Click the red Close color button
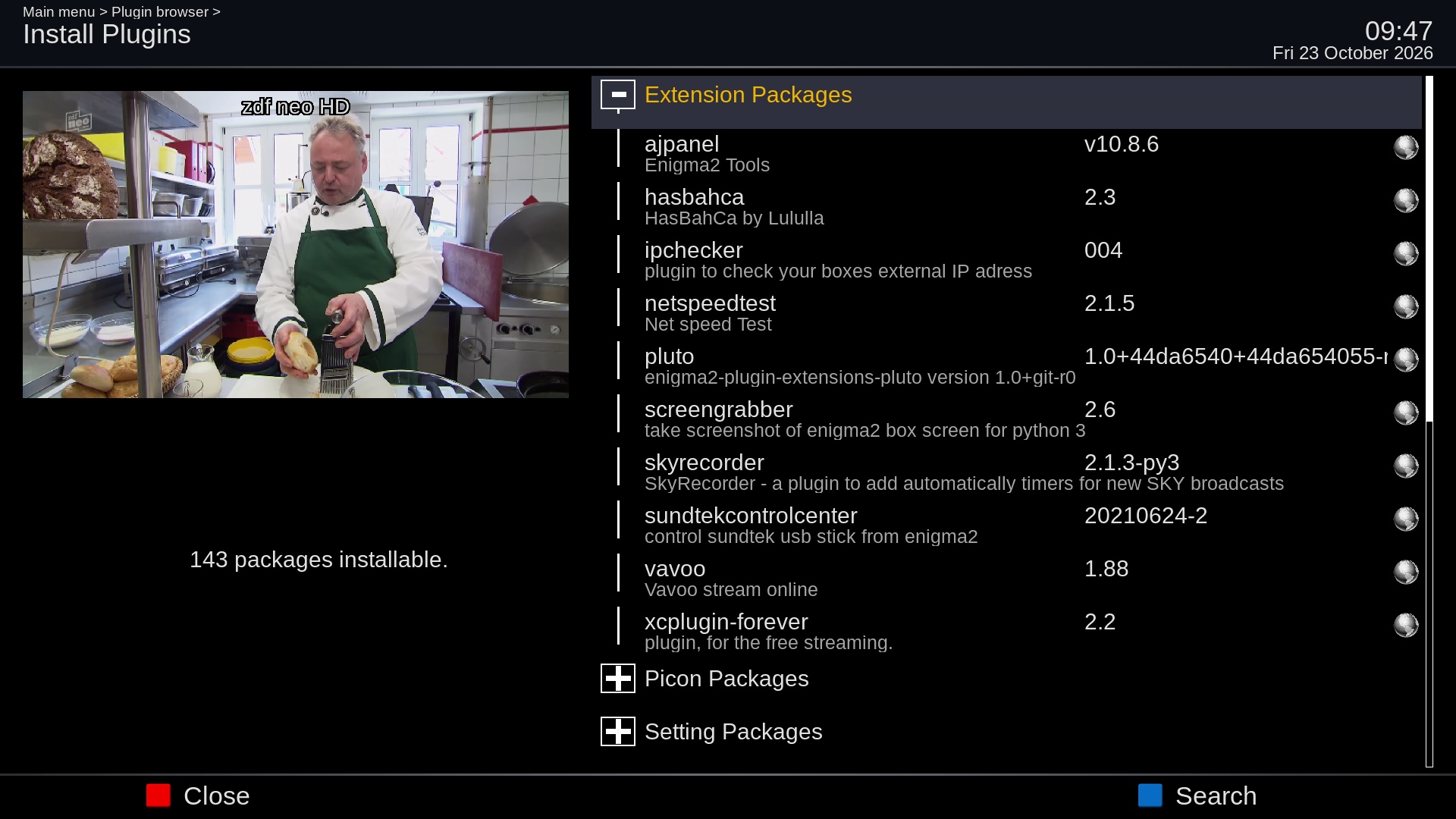The height and width of the screenshot is (819, 1456). click(158, 795)
